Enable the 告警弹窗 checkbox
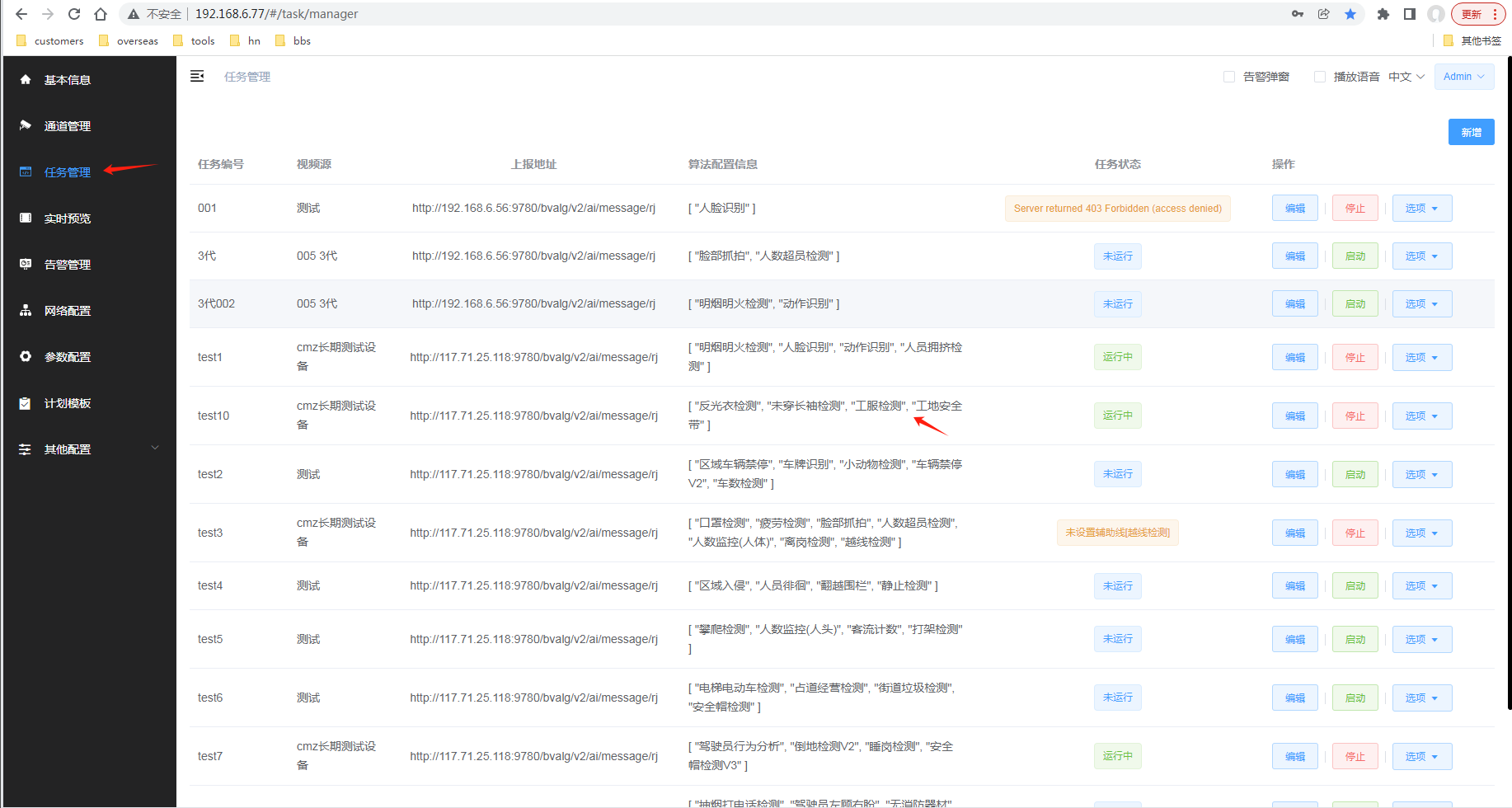 1229,77
